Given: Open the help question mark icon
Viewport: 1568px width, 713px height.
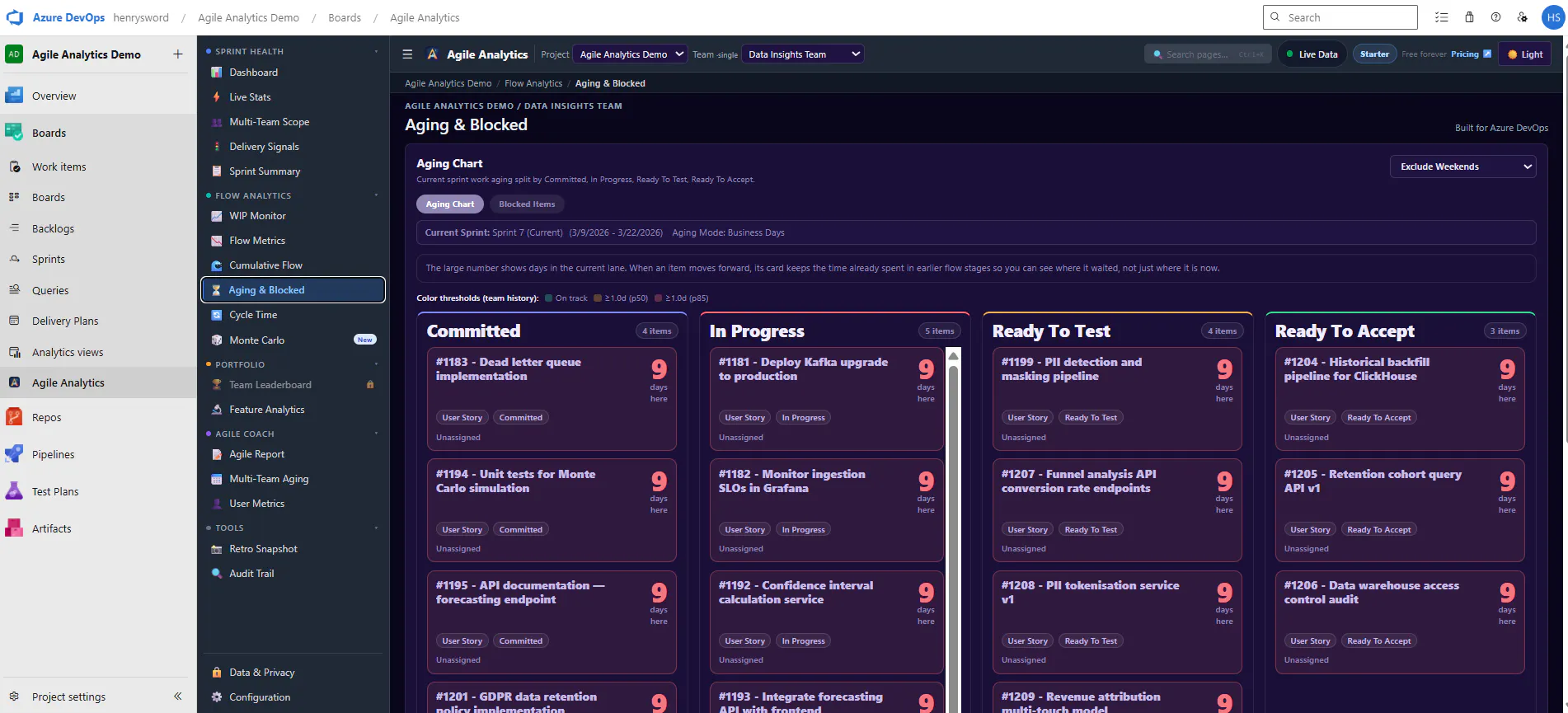Looking at the screenshot, I should (x=1495, y=17).
